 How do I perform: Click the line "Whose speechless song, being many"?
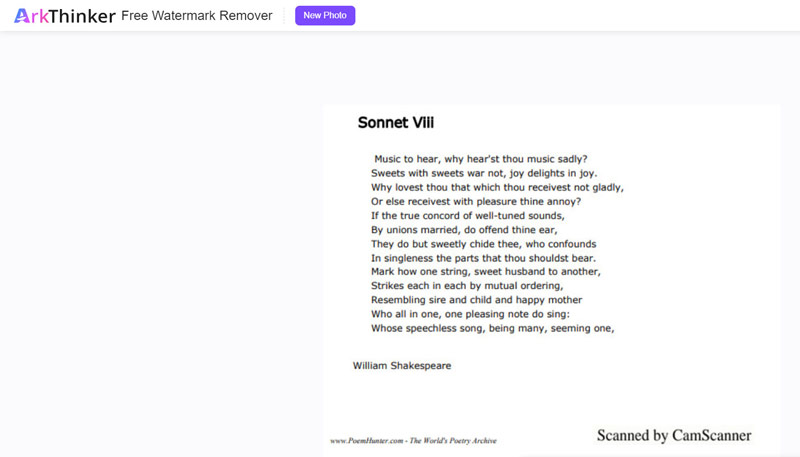[x=493, y=328]
